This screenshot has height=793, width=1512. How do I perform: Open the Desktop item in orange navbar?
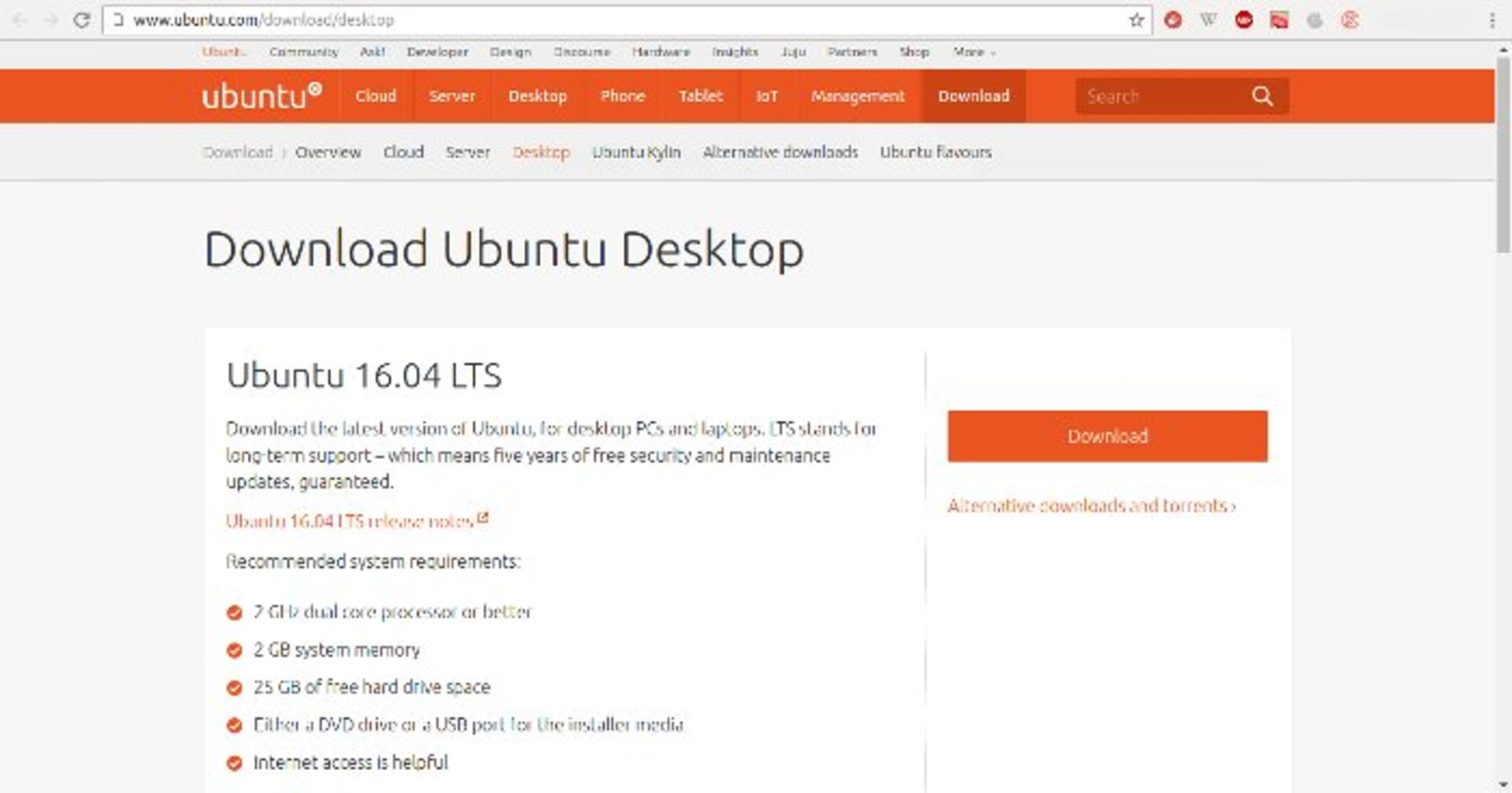coord(537,96)
